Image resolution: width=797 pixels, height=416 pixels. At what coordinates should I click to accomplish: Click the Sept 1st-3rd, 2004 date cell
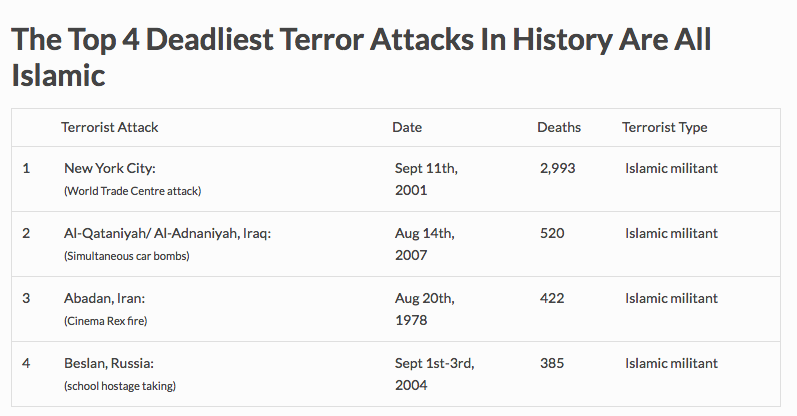point(434,373)
